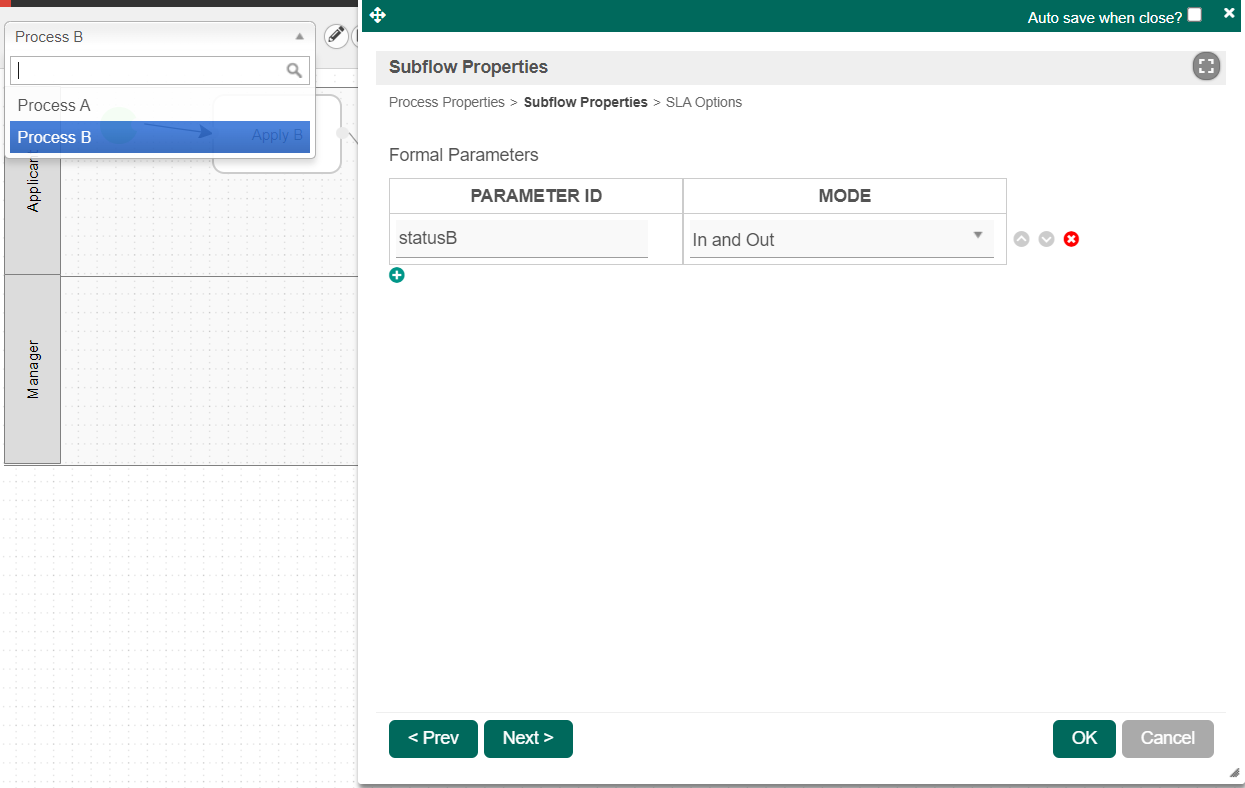
Task: Open the Mode dropdown showing In and Out
Action: click(x=841, y=240)
